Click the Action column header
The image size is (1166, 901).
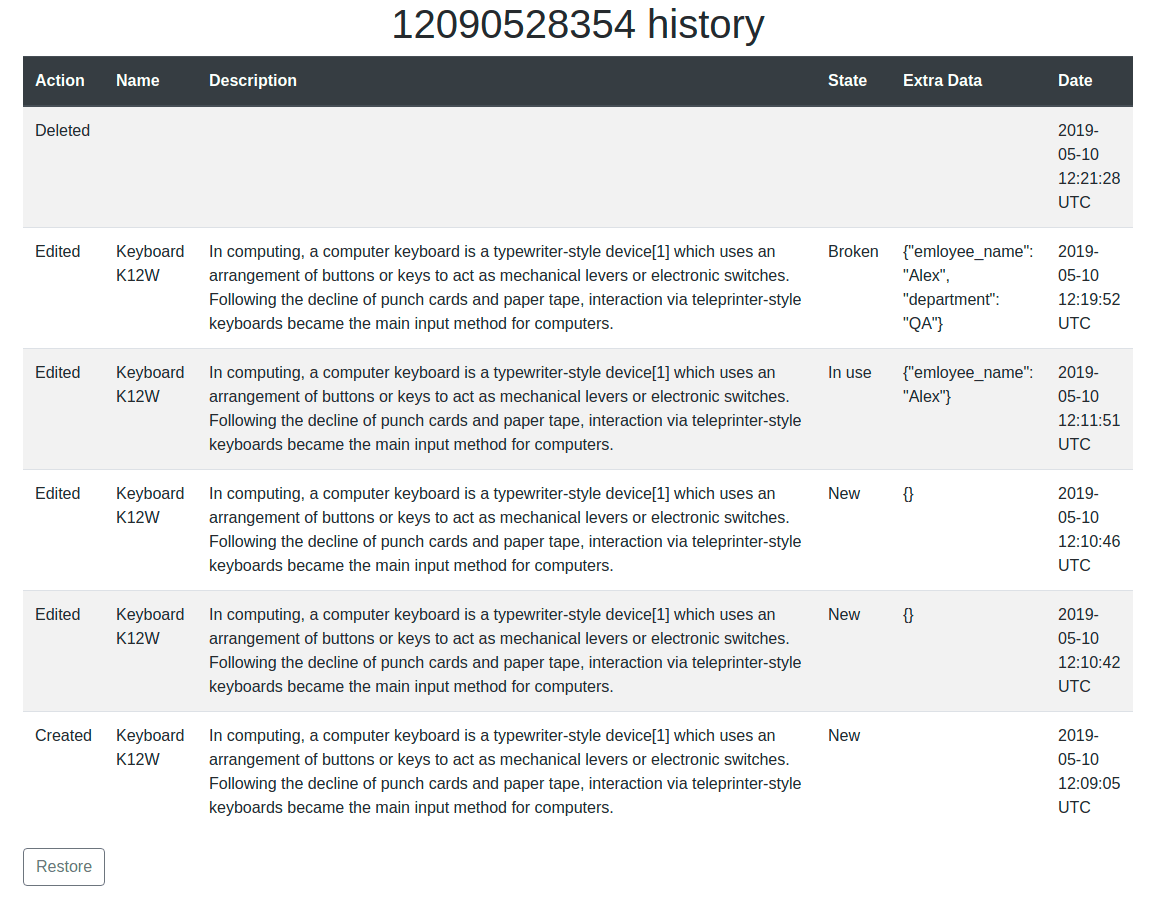(60, 81)
